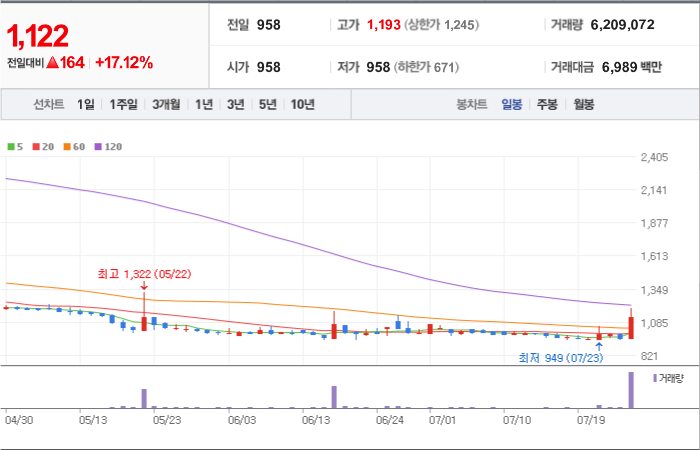Click the 06/13 date axis label
Image resolution: width=700 pixels, height=450 pixels.
(316, 421)
